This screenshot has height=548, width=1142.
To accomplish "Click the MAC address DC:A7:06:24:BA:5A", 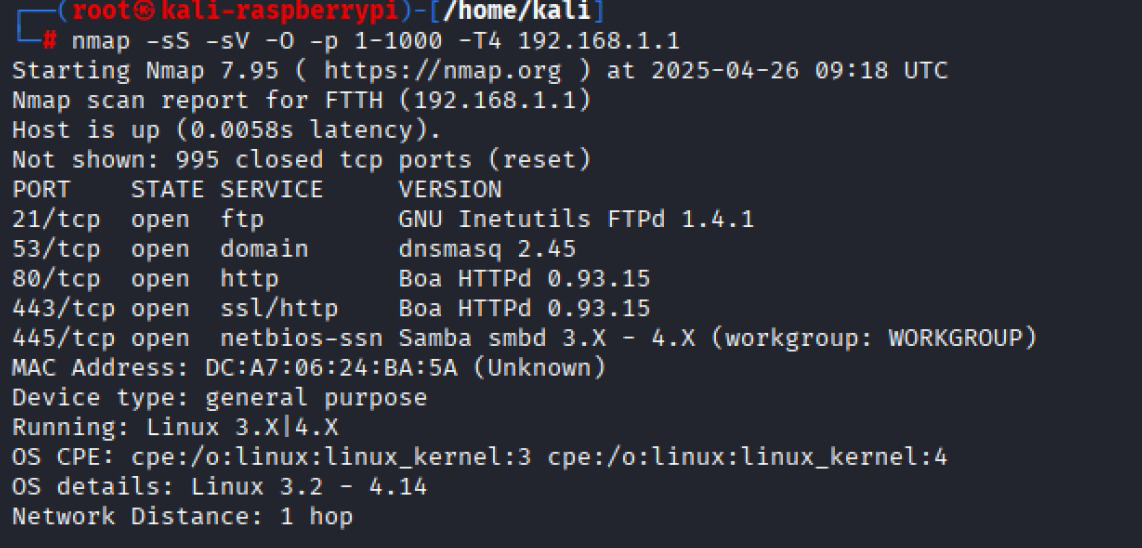I will [x=331, y=369].
